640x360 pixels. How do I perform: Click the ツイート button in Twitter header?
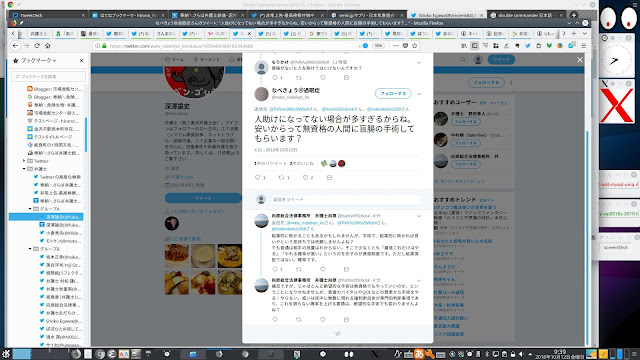point(501,60)
